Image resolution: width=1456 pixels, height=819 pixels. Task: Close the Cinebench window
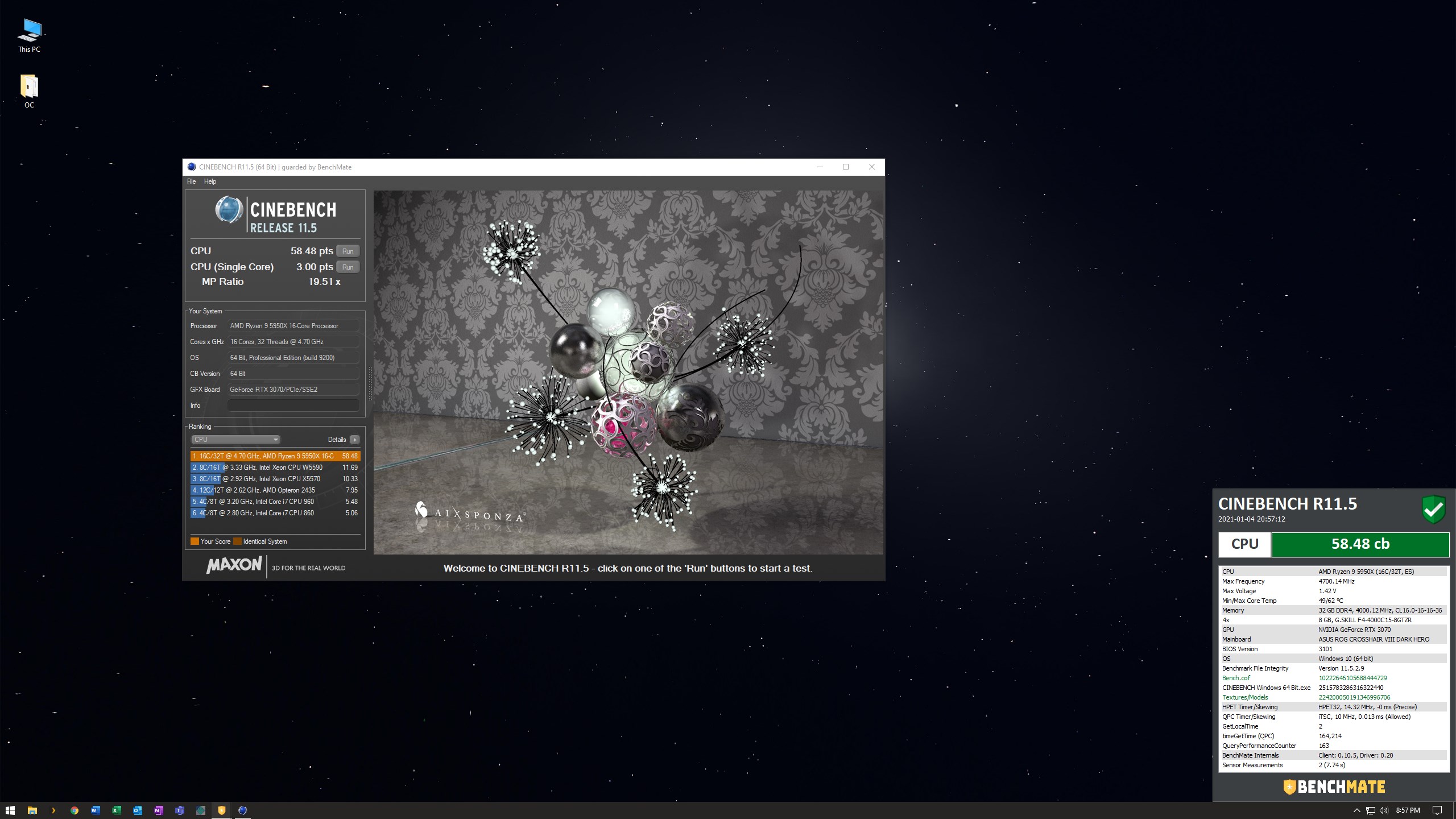(x=872, y=167)
